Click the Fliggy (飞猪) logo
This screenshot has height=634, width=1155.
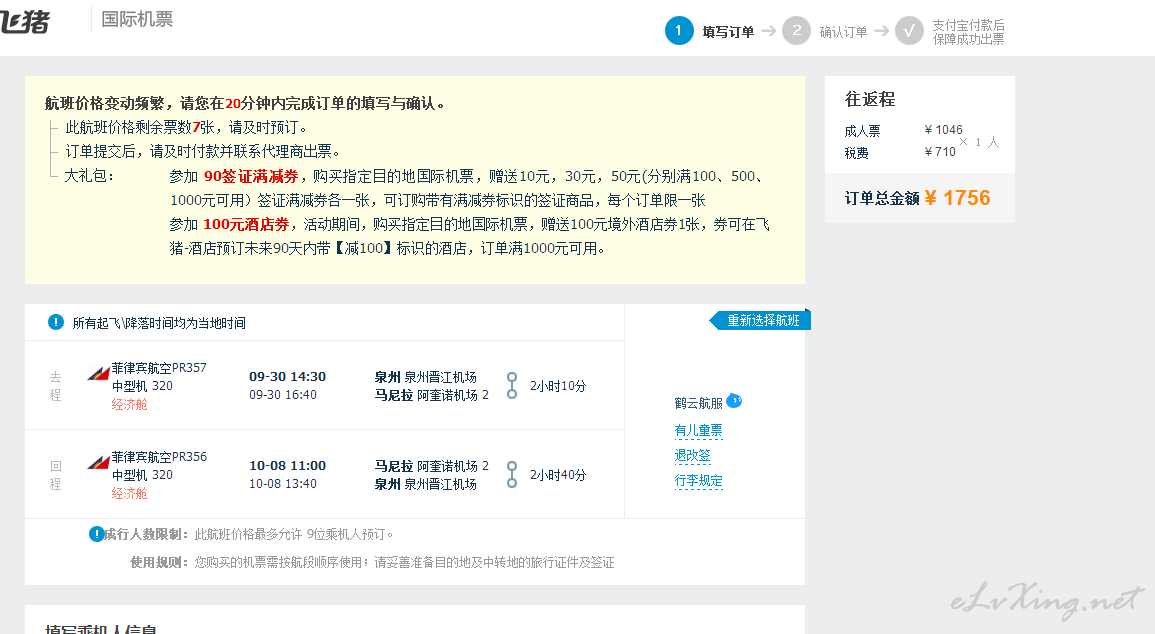25,21
